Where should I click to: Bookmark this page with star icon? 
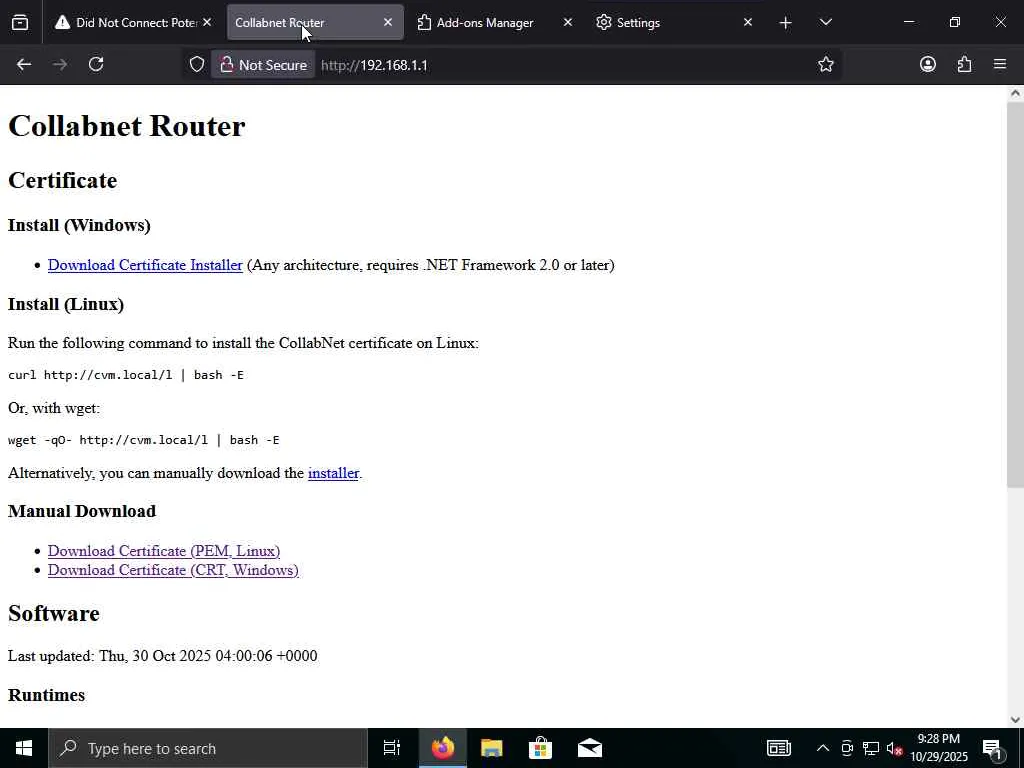point(825,65)
